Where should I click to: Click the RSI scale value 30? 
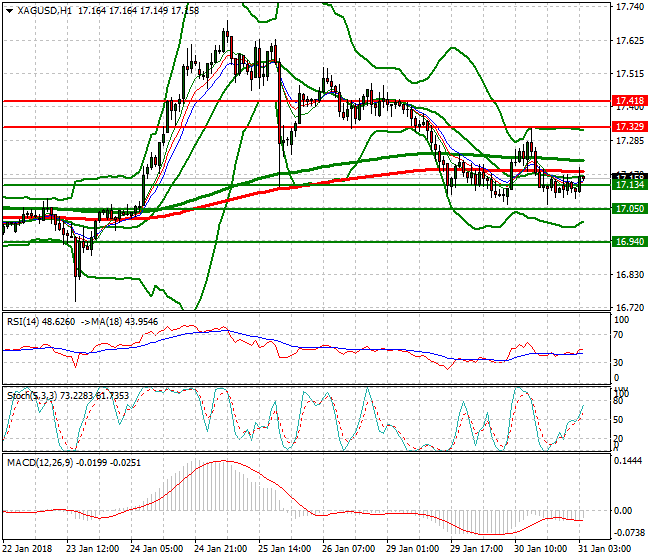pyautogui.click(x=618, y=363)
